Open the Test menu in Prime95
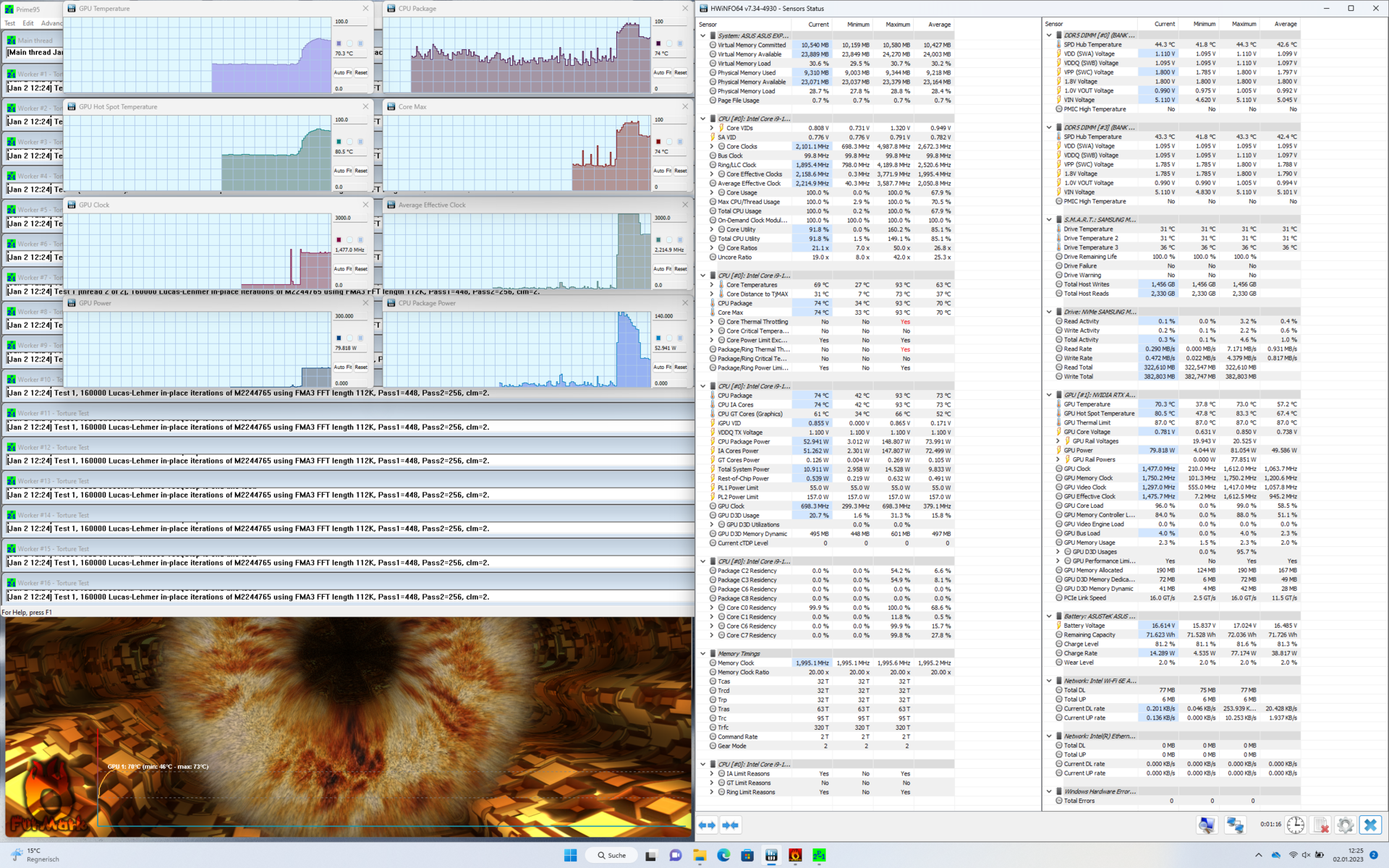Image resolution: width=1389 pixels, height=868 pixels. [x=10, y=23]
